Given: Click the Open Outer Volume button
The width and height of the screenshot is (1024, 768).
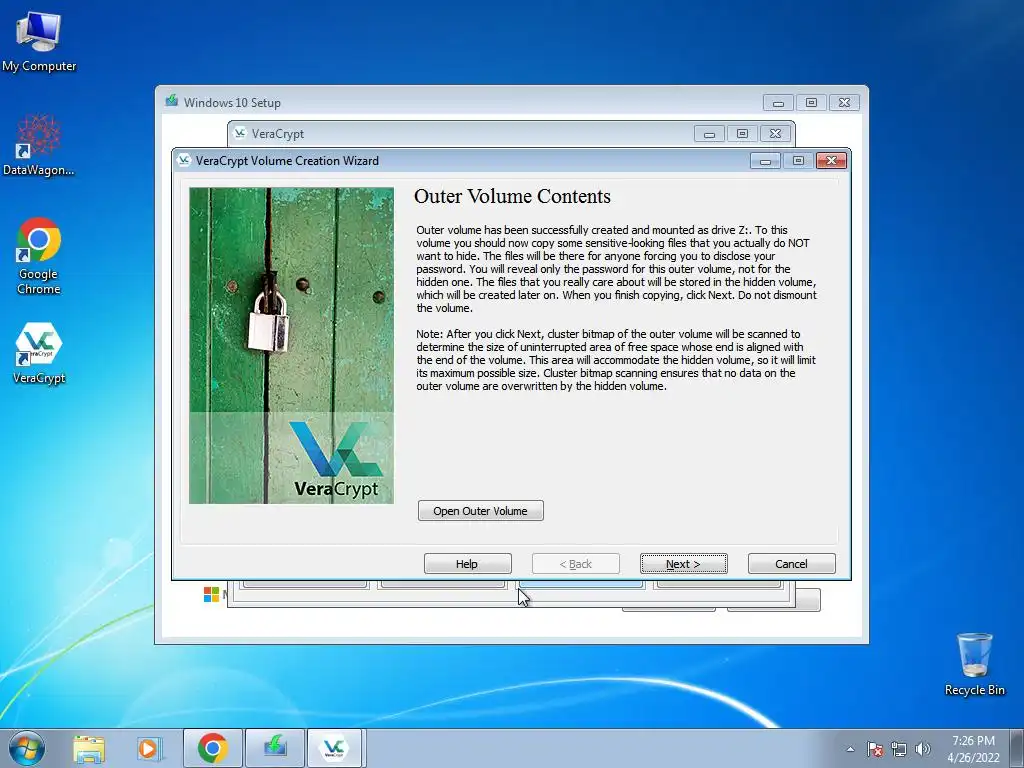Looking at the screenshot, I should click(481, 511).
